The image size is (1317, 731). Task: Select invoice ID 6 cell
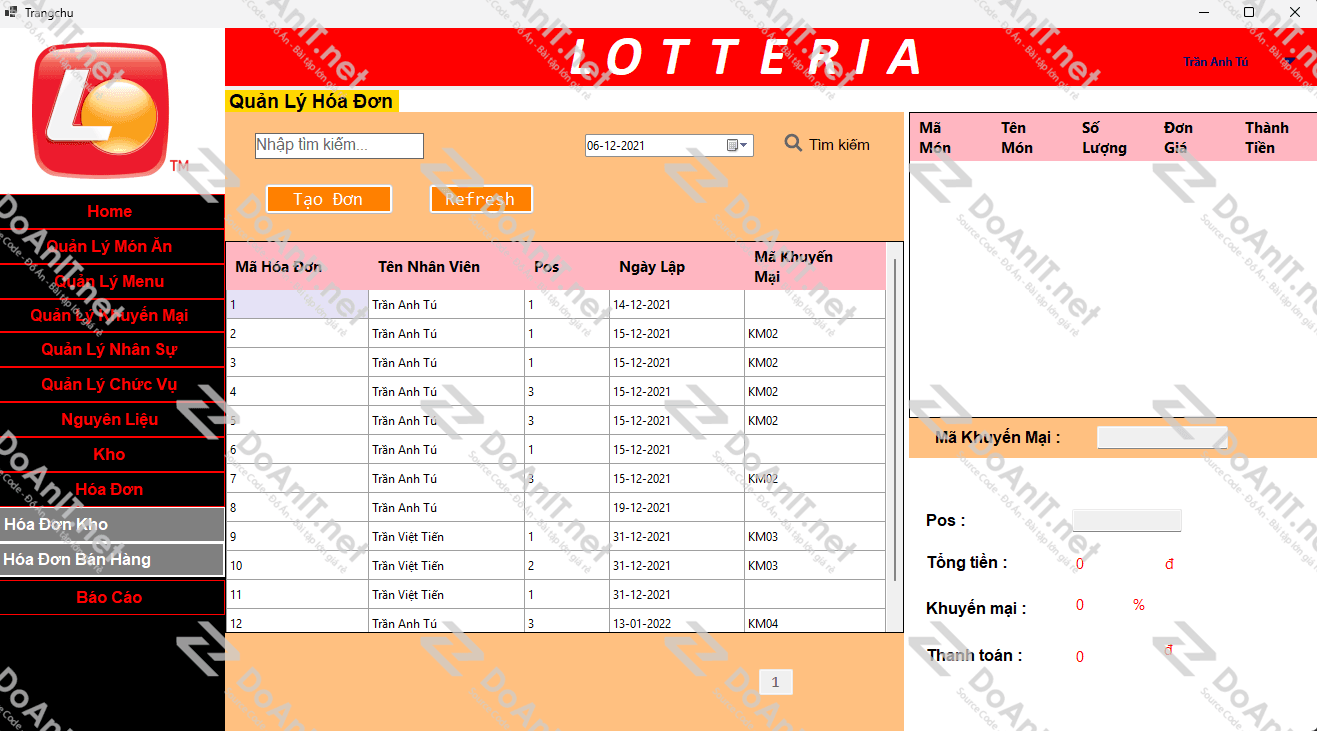click(x=298, y=450)
